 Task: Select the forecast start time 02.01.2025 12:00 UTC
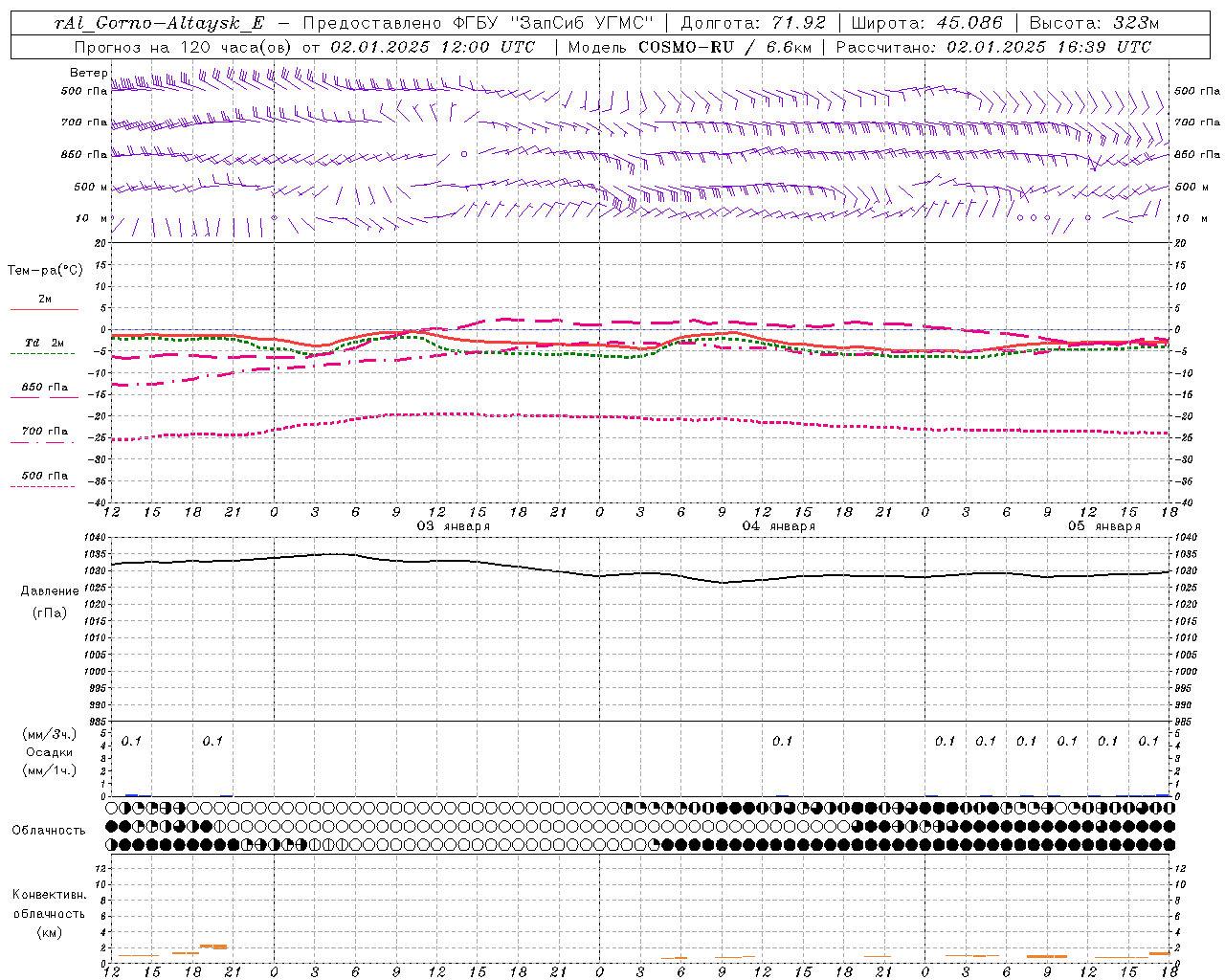(433, 47)
